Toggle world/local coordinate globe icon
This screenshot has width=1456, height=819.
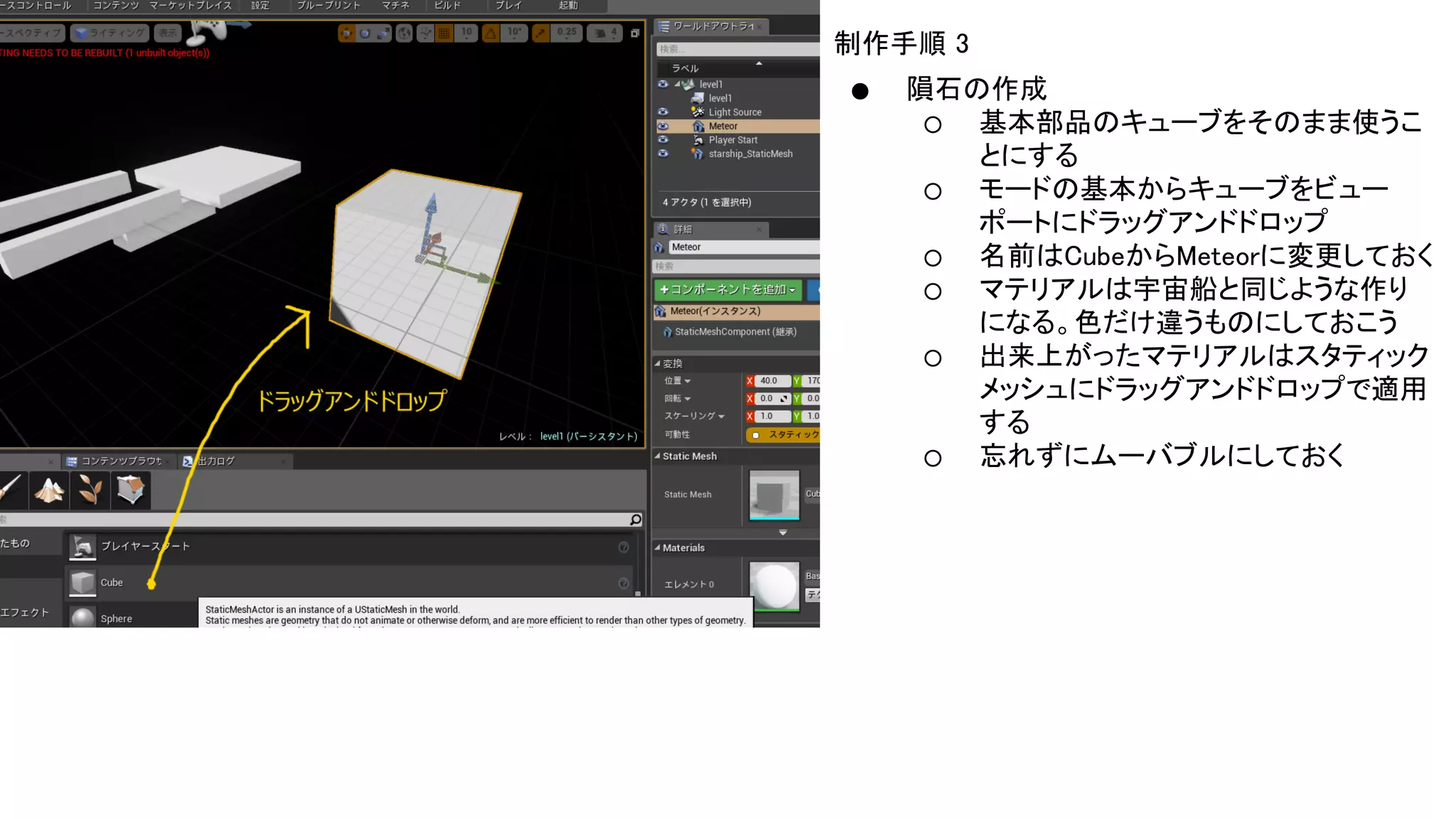(404, 33)
